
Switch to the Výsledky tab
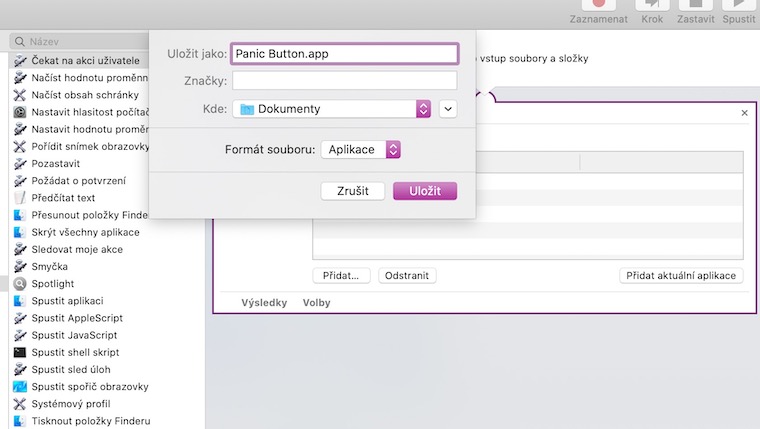click(x=264, y=302)
